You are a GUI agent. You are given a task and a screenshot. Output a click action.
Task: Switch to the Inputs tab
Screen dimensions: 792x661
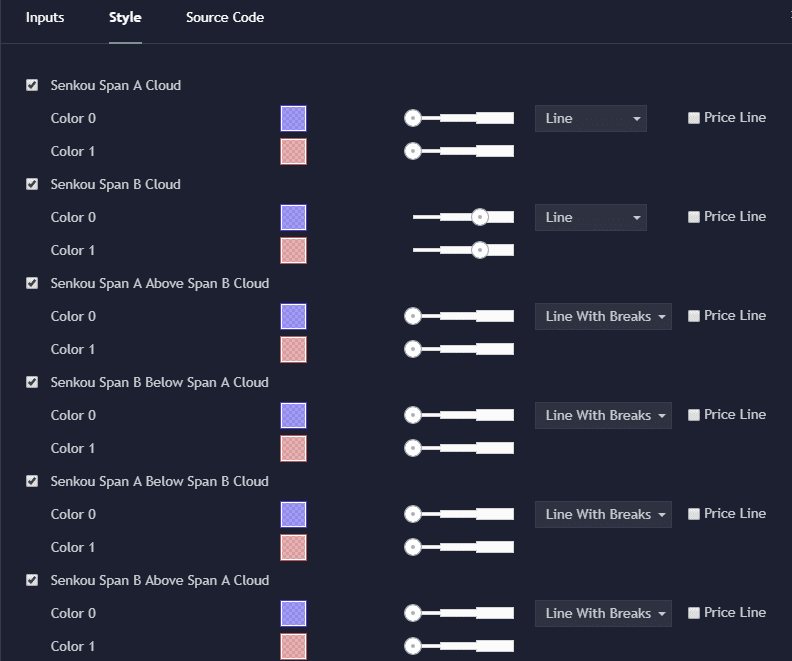click(x=45, y=18)
